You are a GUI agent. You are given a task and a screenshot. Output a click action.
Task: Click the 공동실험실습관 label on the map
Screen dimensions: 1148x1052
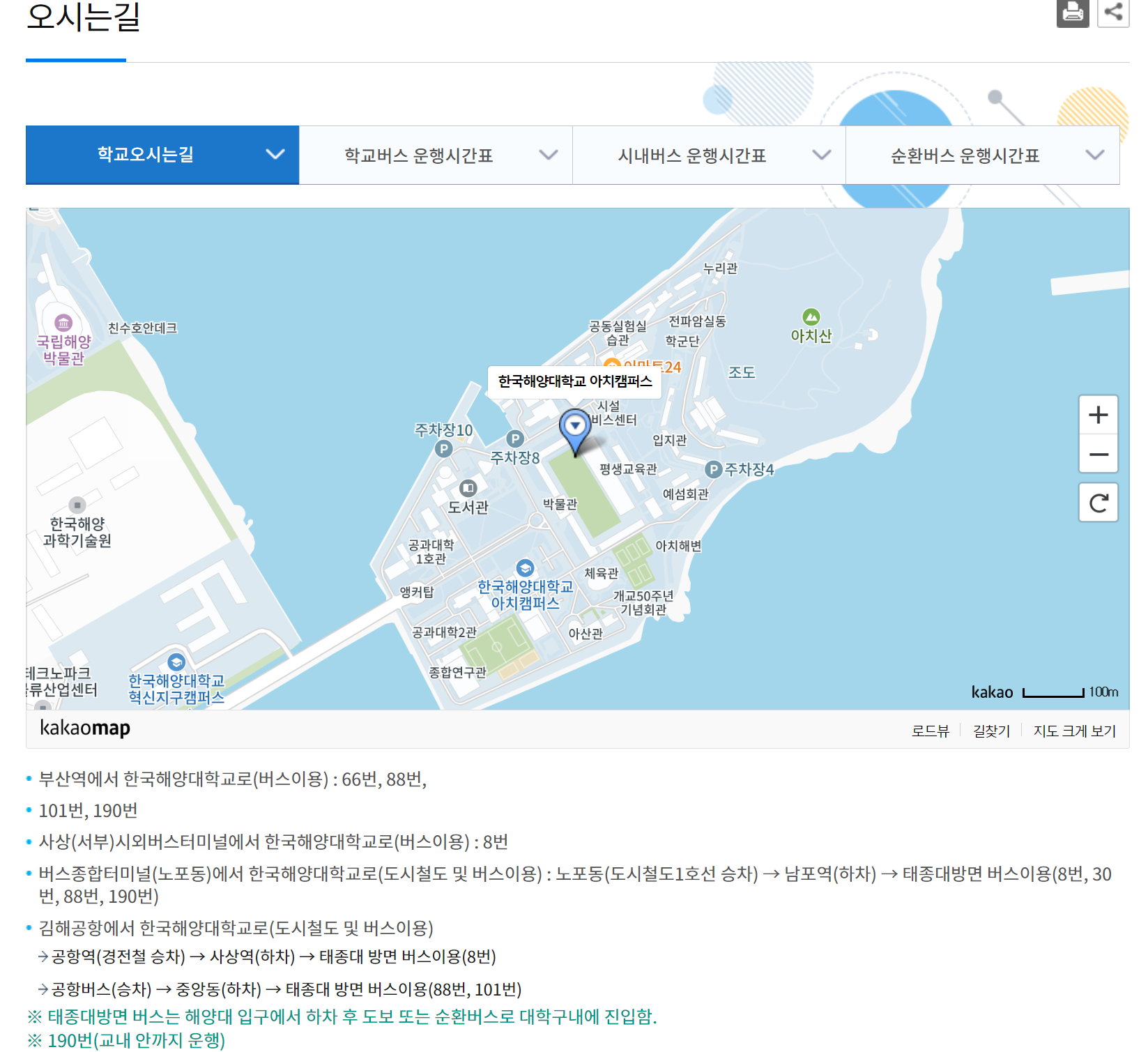pyautogui.click(x=618, y=333)
